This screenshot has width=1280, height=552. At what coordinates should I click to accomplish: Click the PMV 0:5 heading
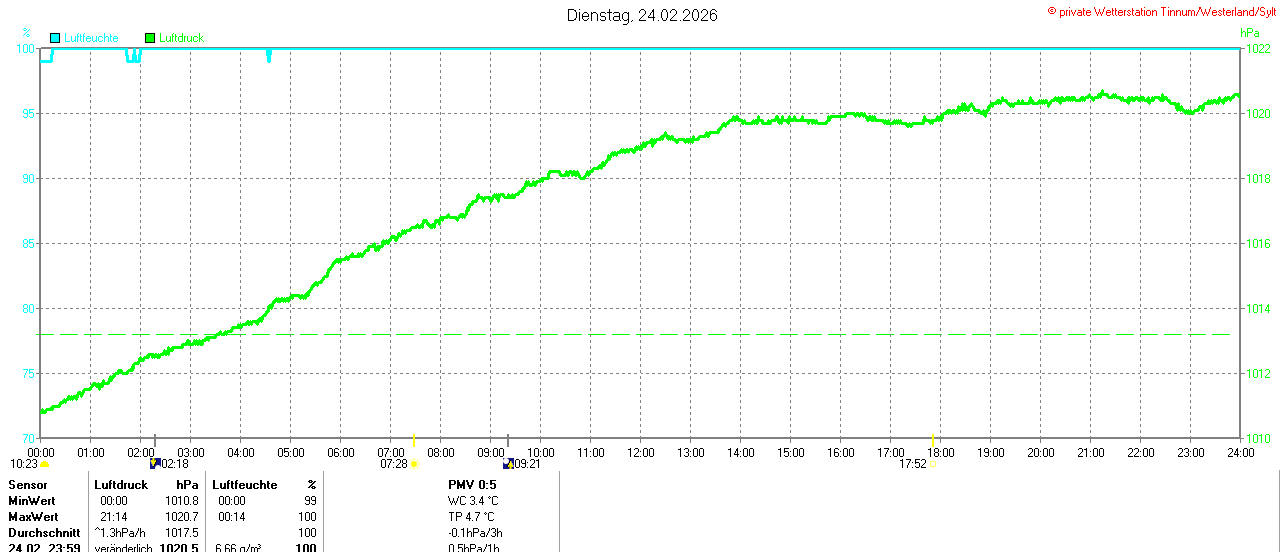pyautogui.click(x=472, y=484)
